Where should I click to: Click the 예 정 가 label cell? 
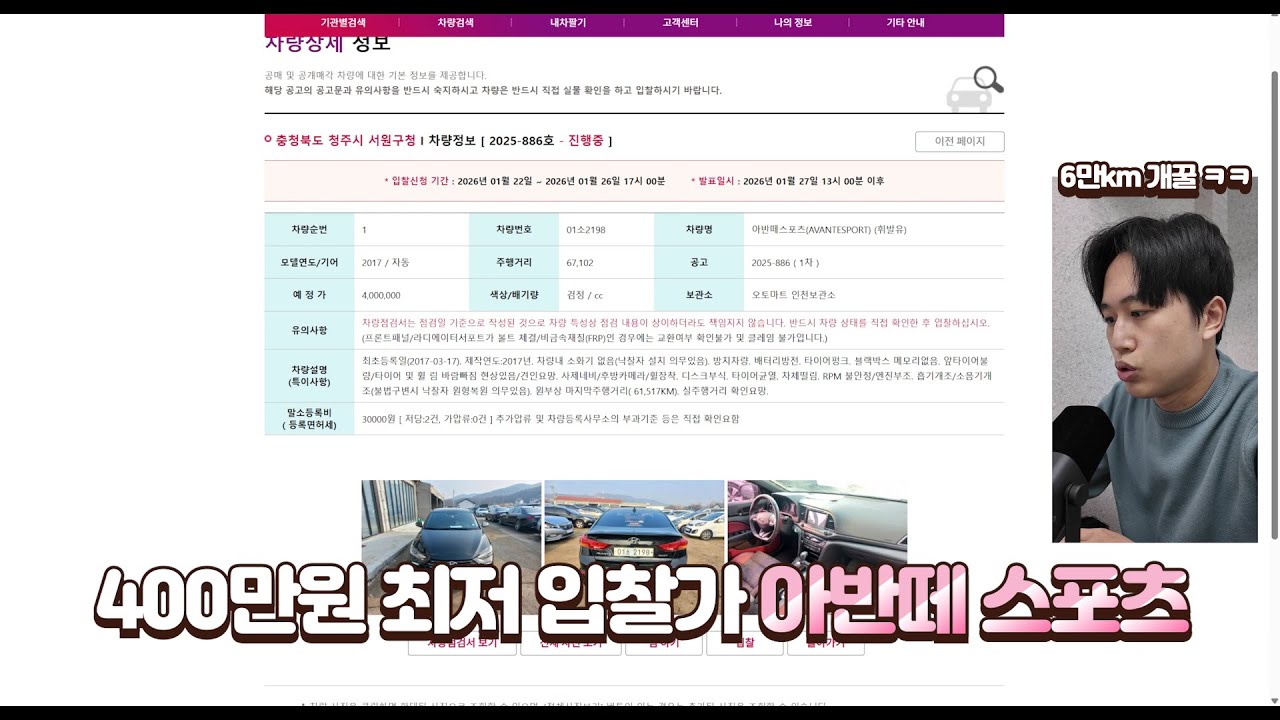point(309,296)
